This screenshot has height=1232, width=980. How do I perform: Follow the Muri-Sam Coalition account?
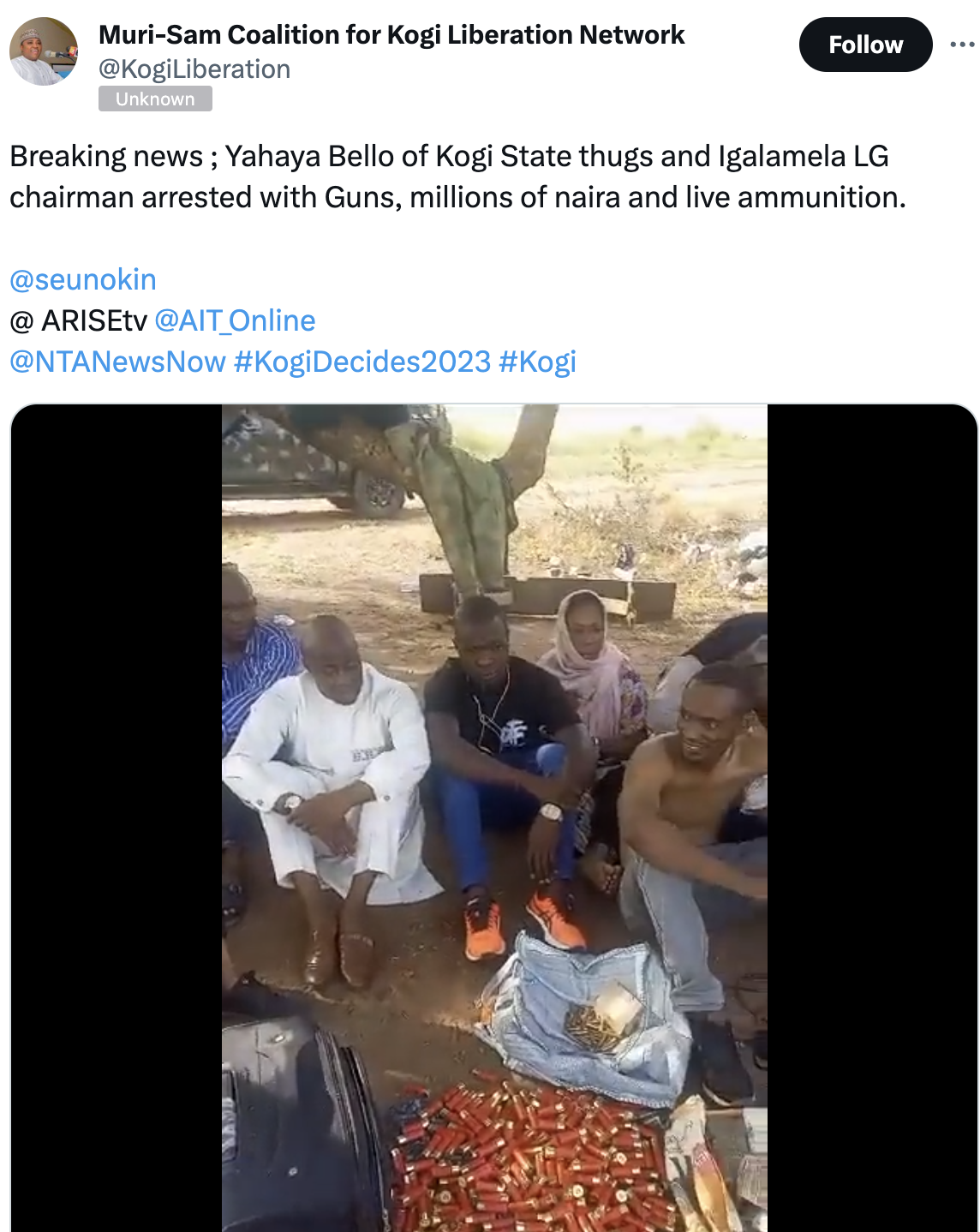coord(865,45)
